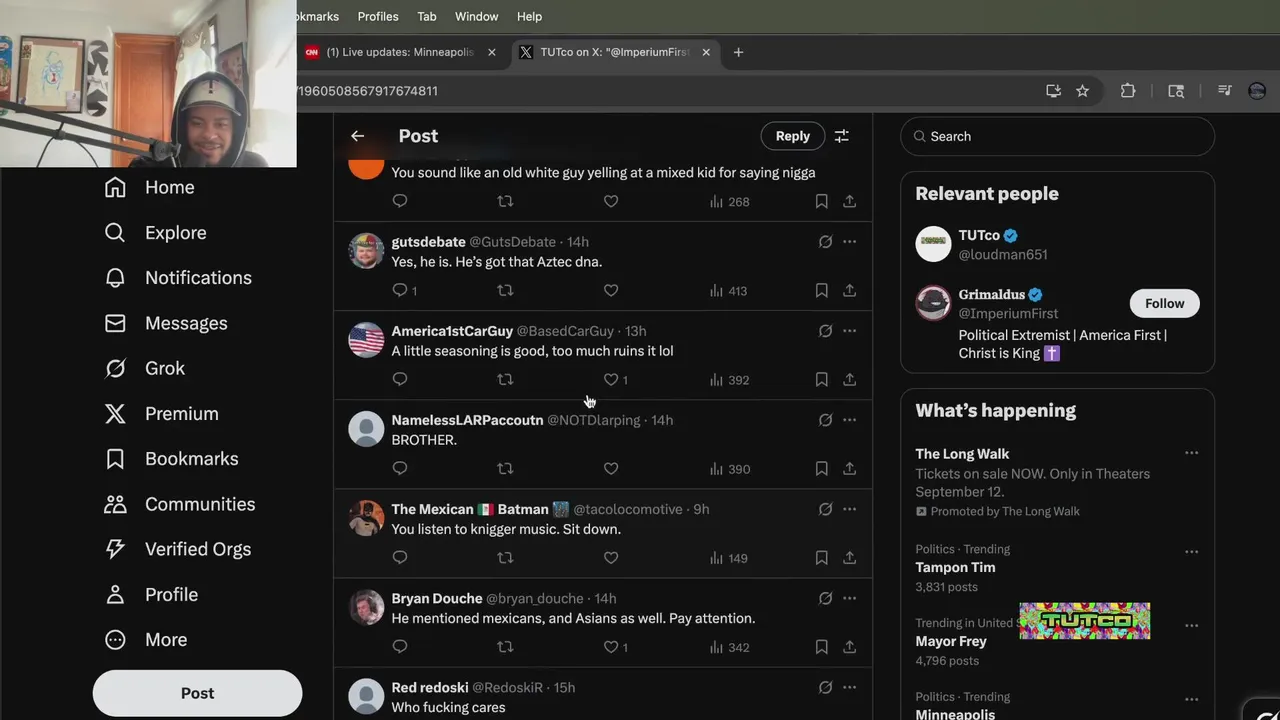Viewport: 1280px width, 720px height.
Task: Open Notifications
Action: coord(178,278)
